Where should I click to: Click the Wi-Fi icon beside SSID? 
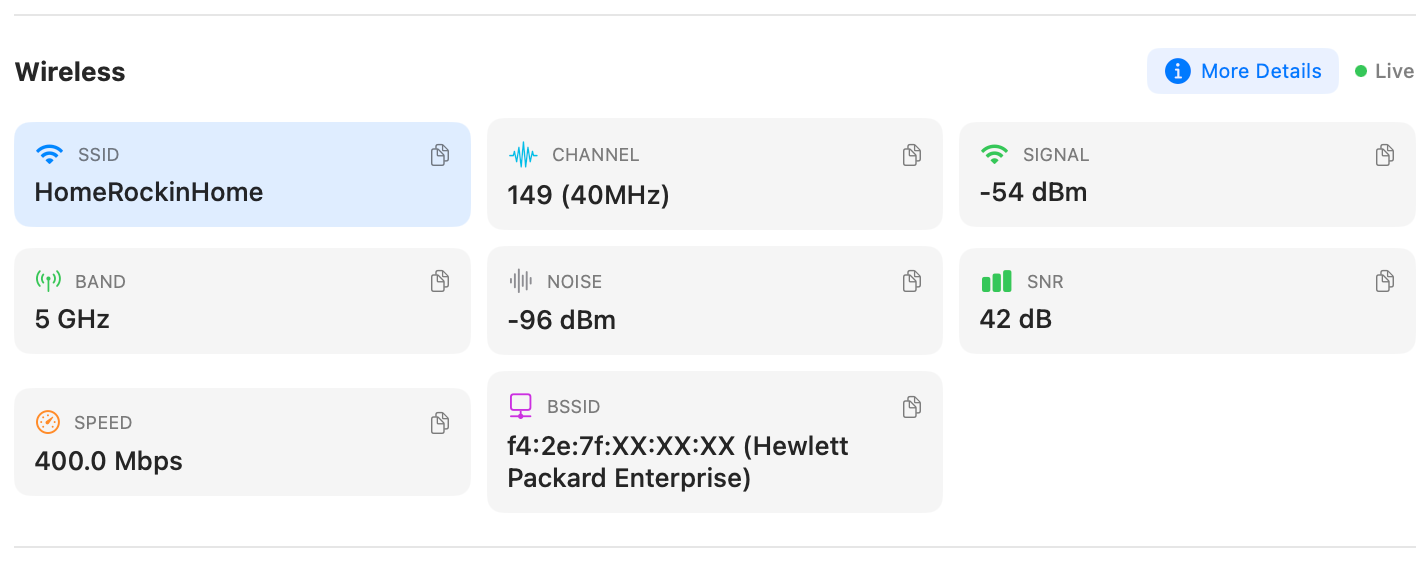[x=49, y=155]
